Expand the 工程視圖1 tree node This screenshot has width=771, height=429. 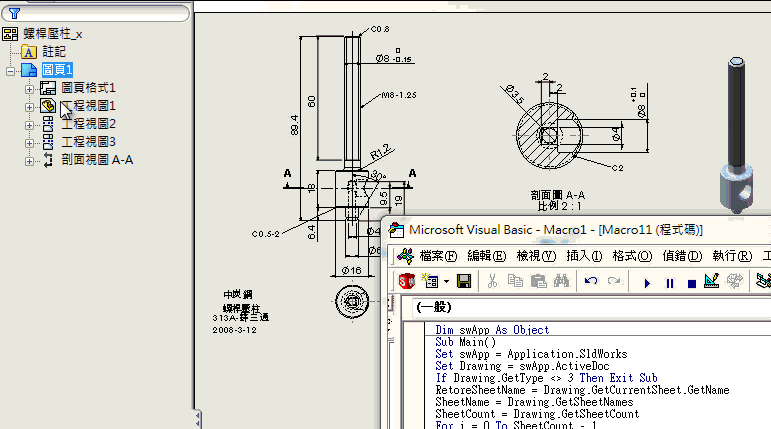click(29, 107)
